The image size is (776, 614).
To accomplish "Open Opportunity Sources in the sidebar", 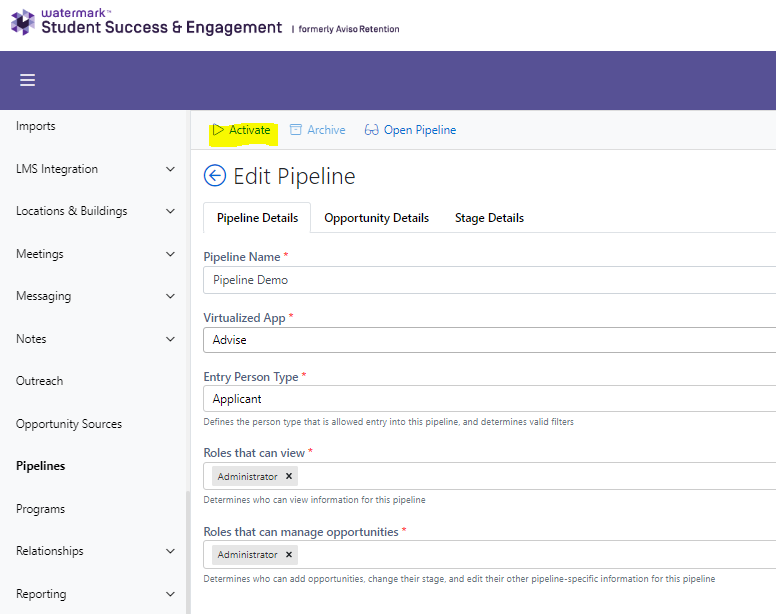I will click(x=69, y=424).
